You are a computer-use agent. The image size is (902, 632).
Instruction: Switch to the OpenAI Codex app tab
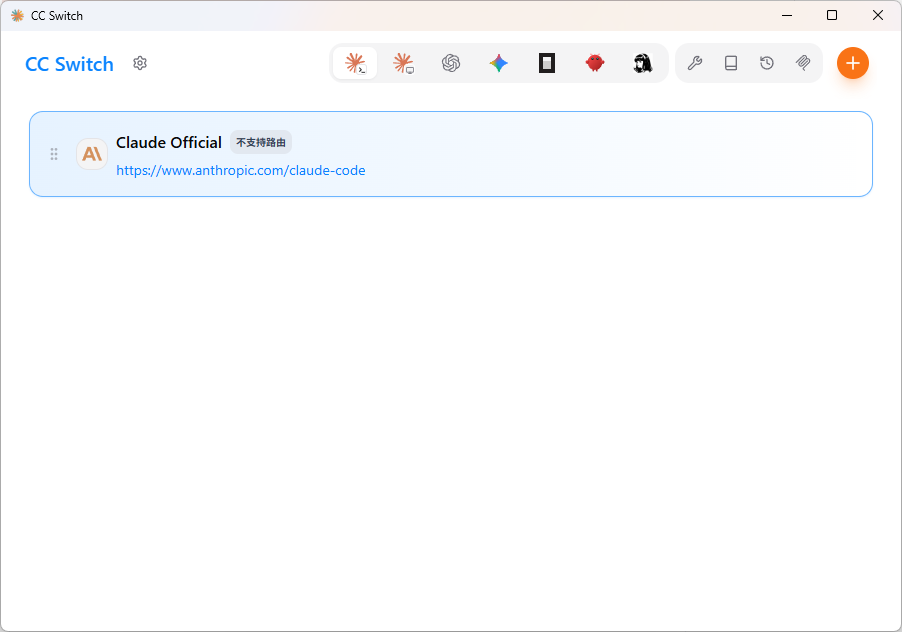coord(451,63)
